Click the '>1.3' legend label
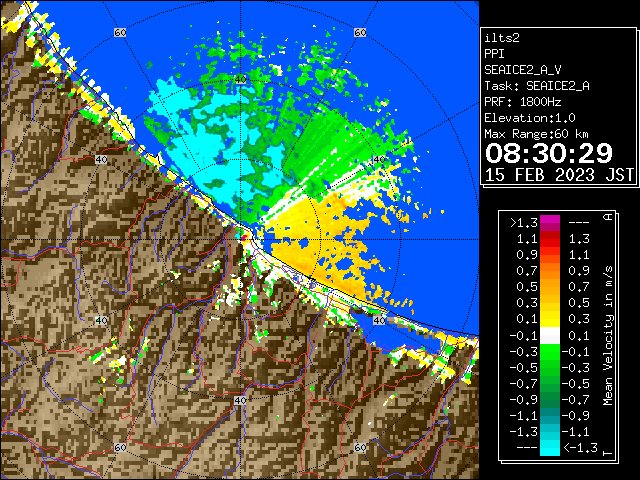Image resolution: width=640 pixels, height=480 pixels. (524, 223)
